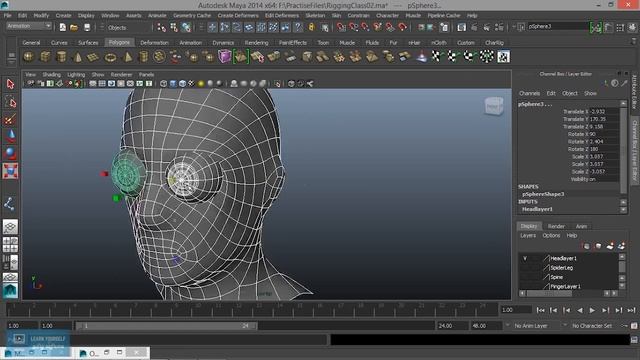Click the Save Scene icon
The image size is (640, 360).
click(x=87, y=27)
